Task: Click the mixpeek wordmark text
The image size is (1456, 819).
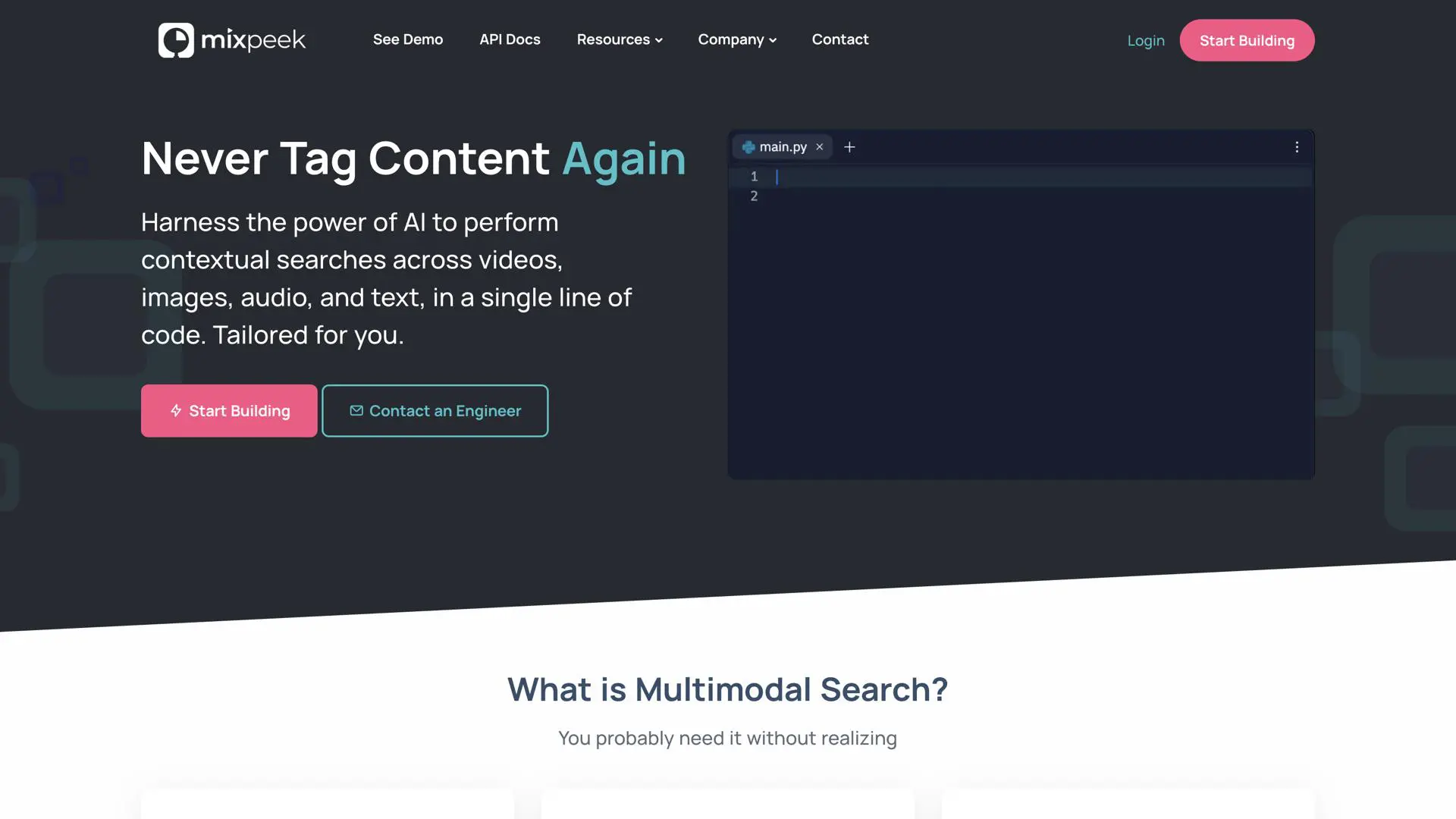Action: [x=253, y=40]
